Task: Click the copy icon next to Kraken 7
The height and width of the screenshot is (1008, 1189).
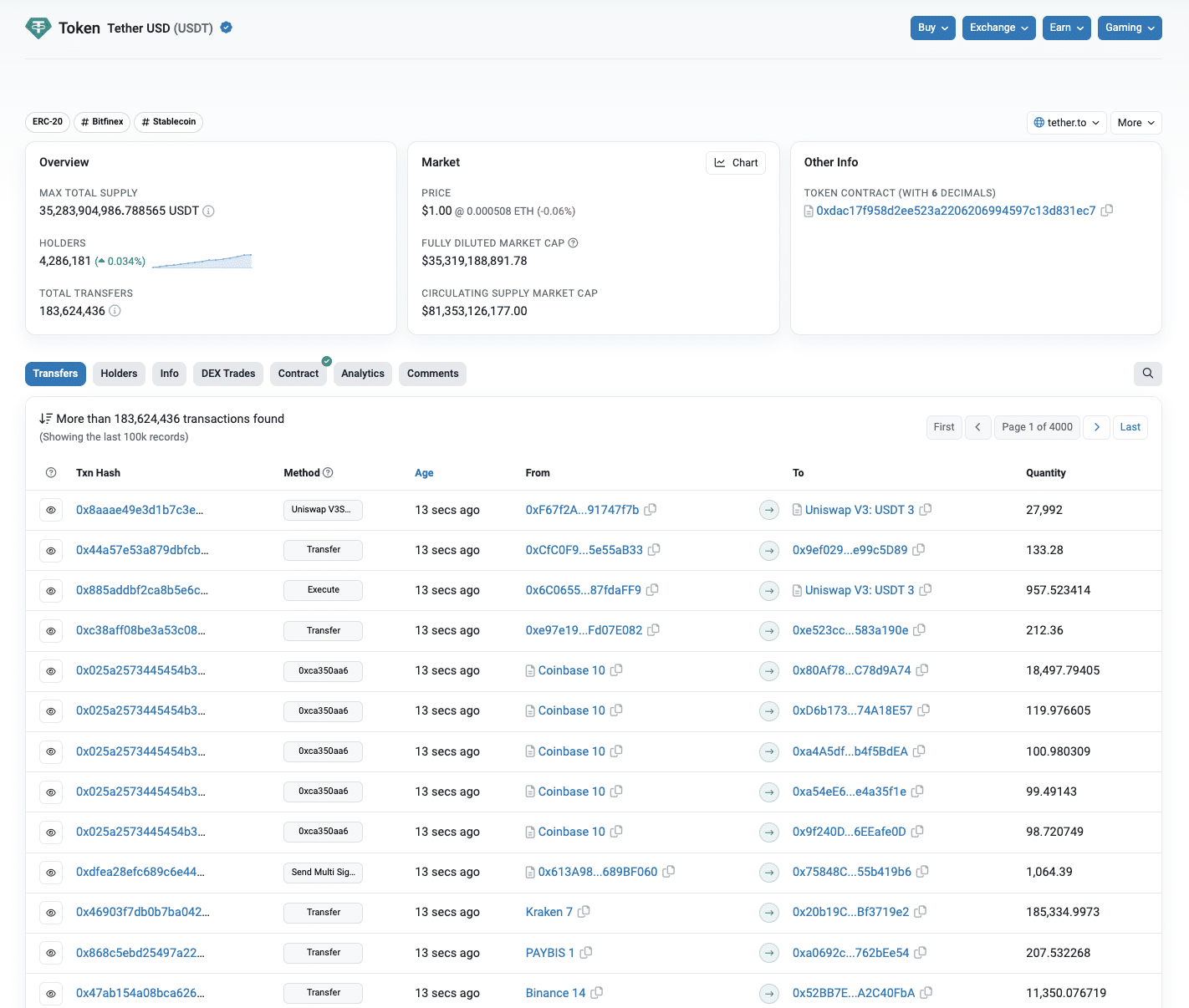Action: click(585, 912)
